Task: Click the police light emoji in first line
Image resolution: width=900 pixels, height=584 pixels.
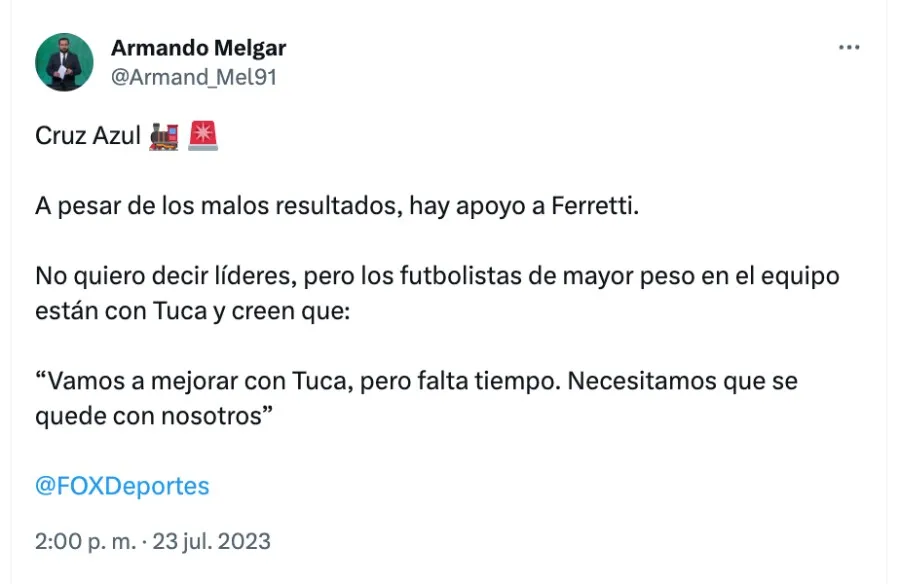Action: coord(202,135)
